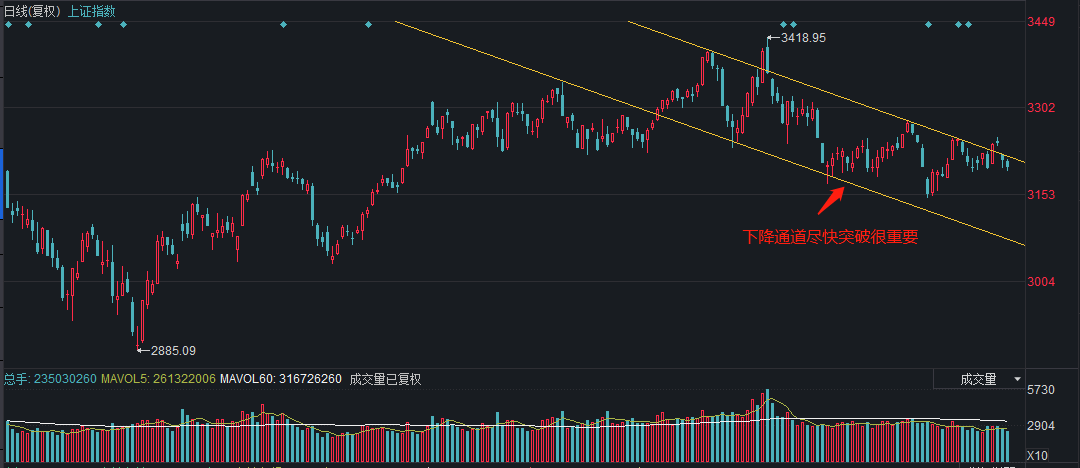
Task: Click the 3004 price axis value
Action: pos(1043,281)
